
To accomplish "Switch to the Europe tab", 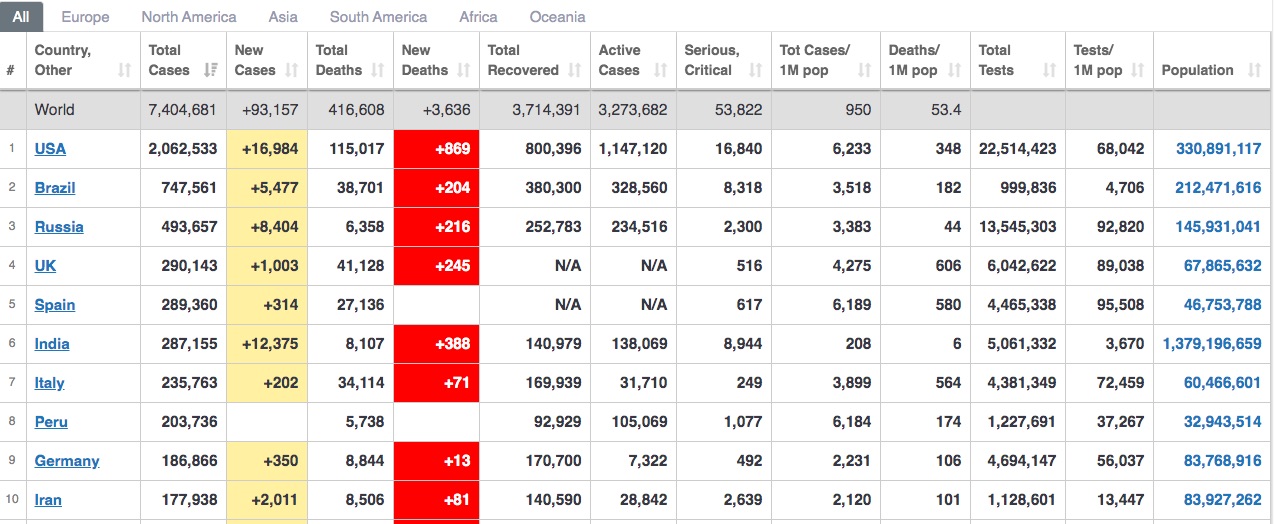I will click(x=85, y=17).
